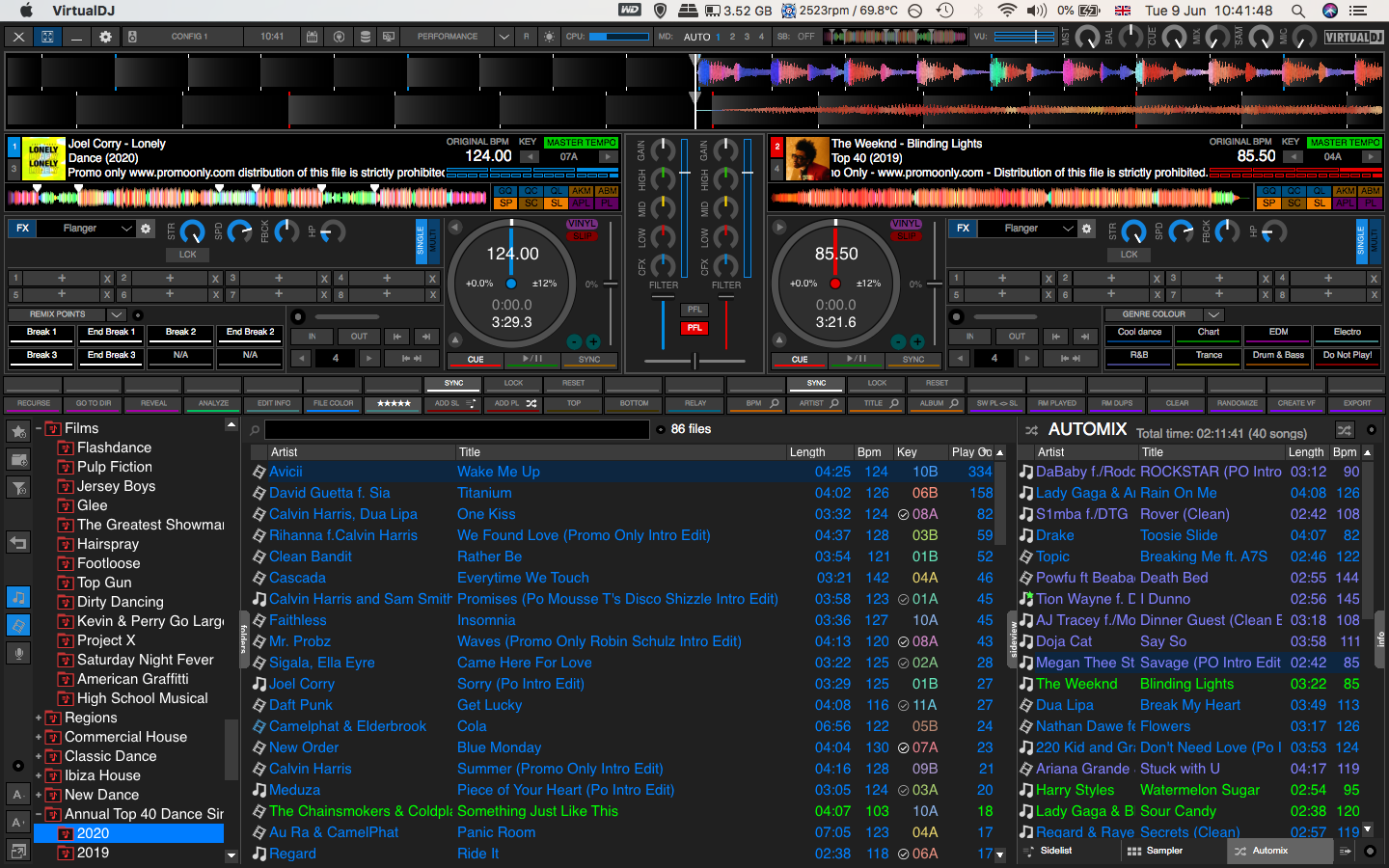This screenshot has height=868, width=1389.
Task: Enable PFL on the left mixer channel
Action: [x=694, y=310]
